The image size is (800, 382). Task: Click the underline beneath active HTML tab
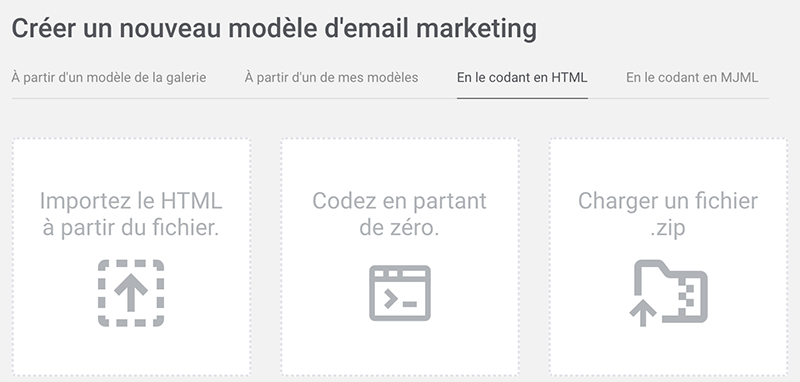pyautogui.click(x=522, y=98)
